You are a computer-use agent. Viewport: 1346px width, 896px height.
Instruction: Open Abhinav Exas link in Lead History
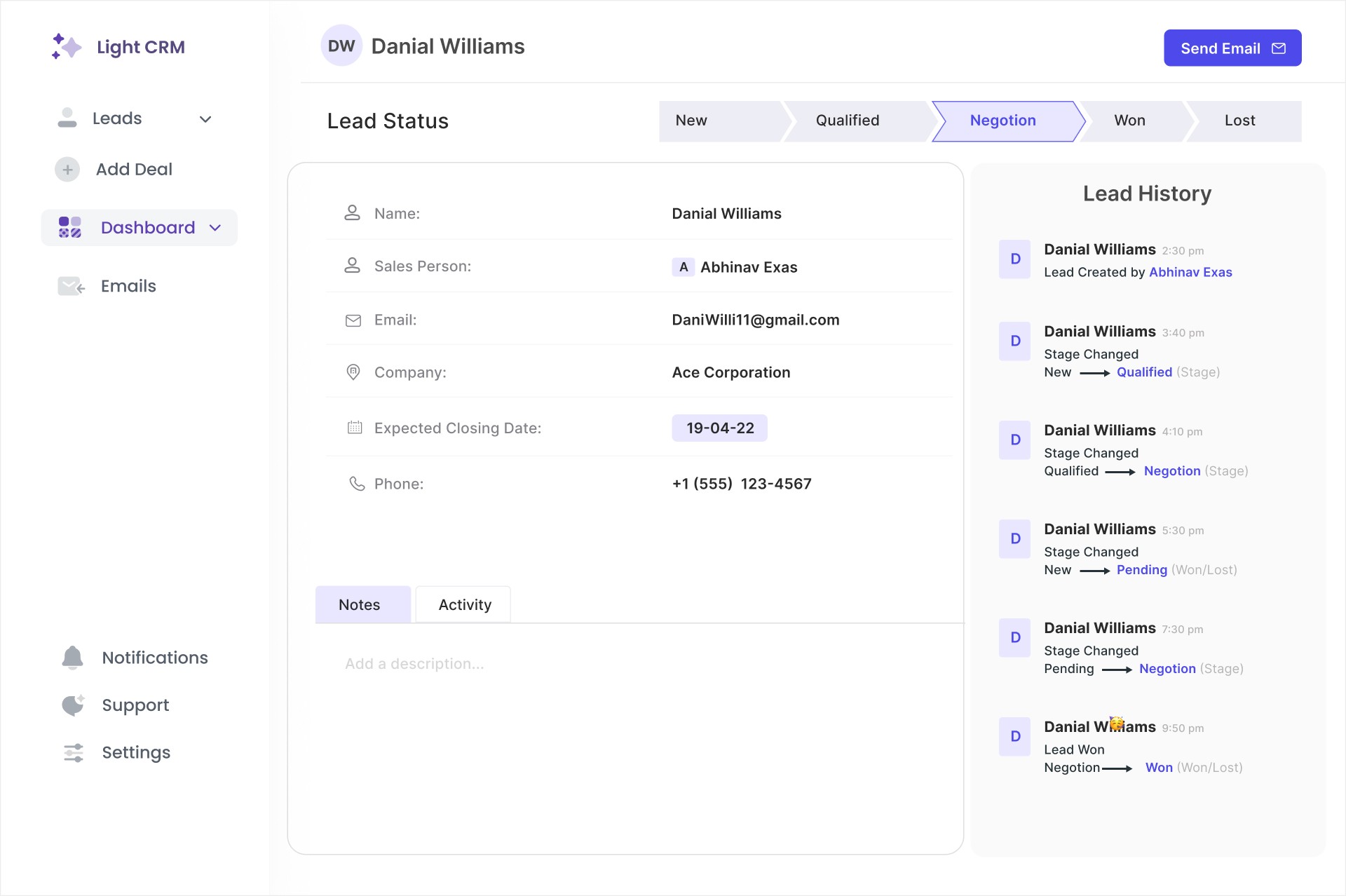[x=1190, y=272]
